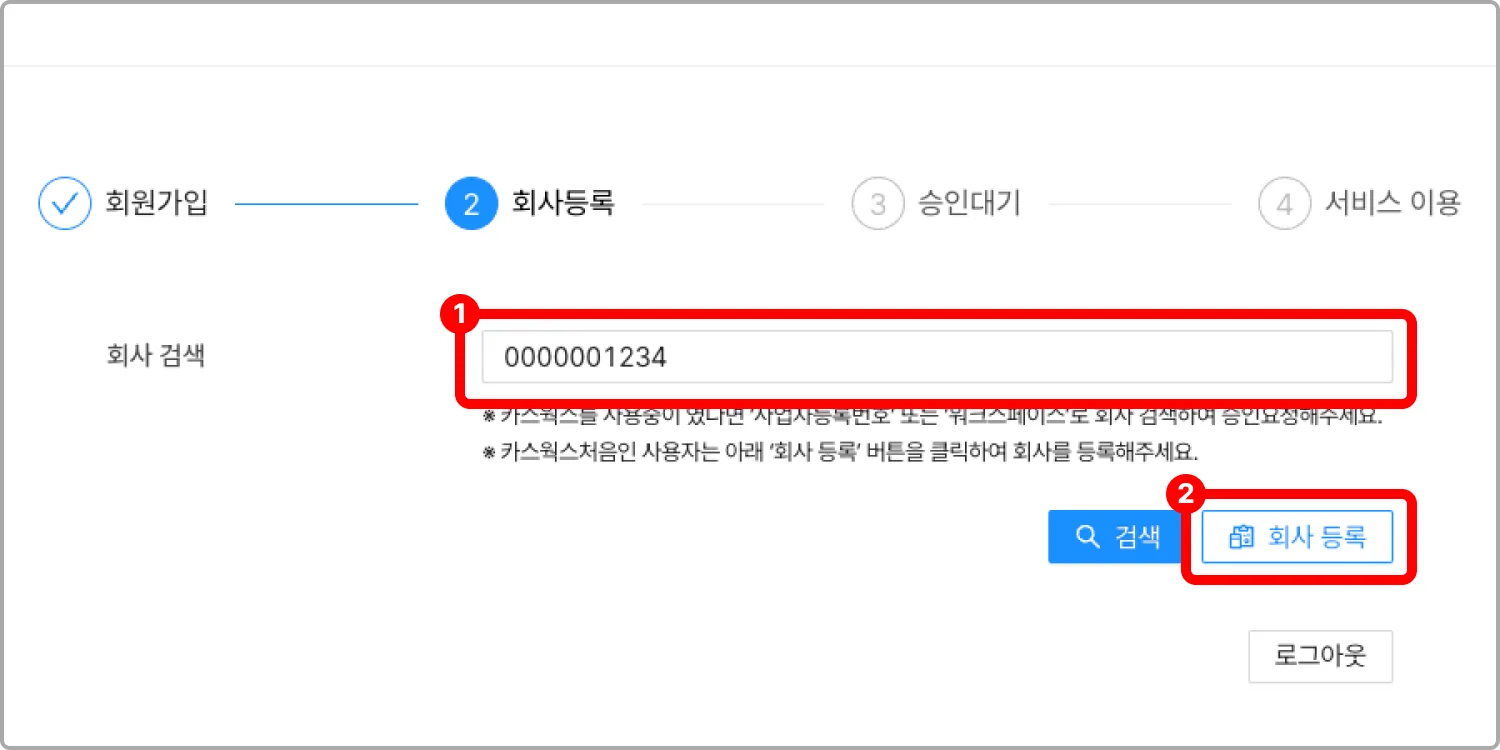Click the step 4 circle icon
The width and height of the screenshot is (1500, 750).
(1285, 204)
